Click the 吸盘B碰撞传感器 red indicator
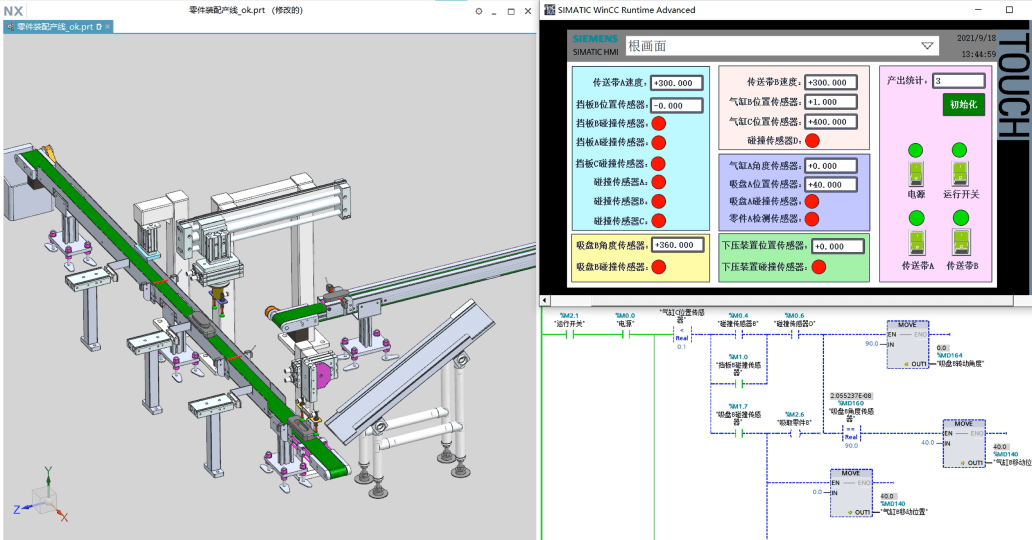 pyautogui.click(x=658, y=267)
